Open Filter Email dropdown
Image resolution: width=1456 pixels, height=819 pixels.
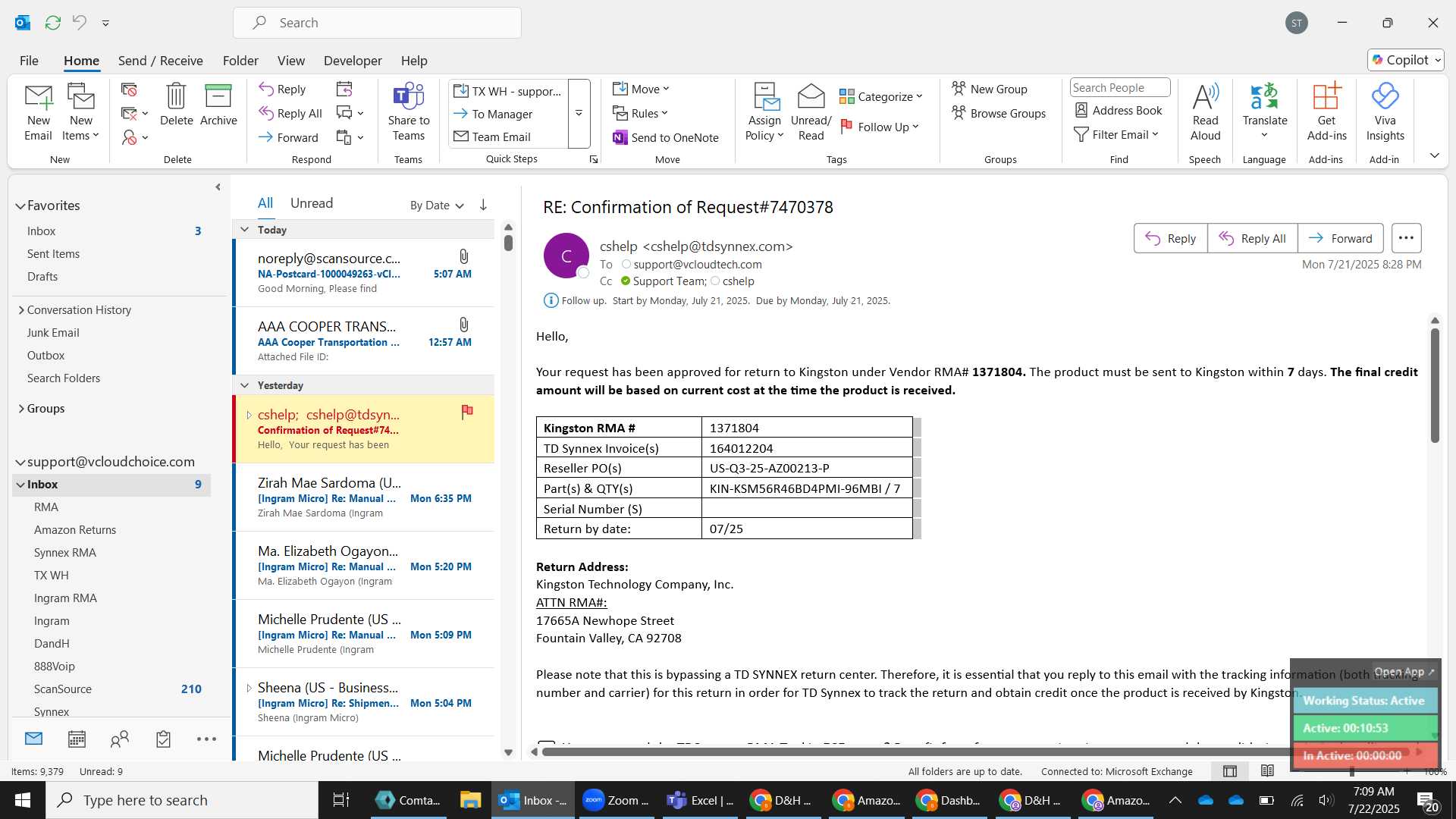click(x=1116, y=134)
